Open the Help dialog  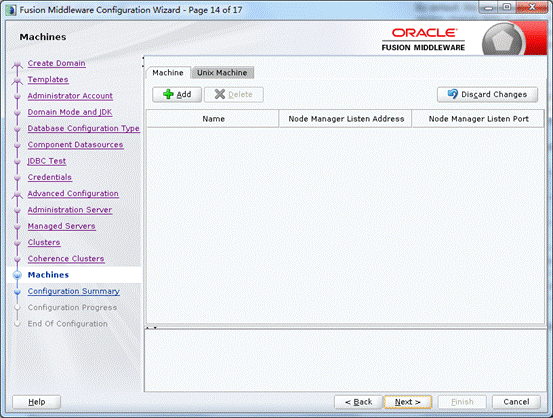click(37, 402)
